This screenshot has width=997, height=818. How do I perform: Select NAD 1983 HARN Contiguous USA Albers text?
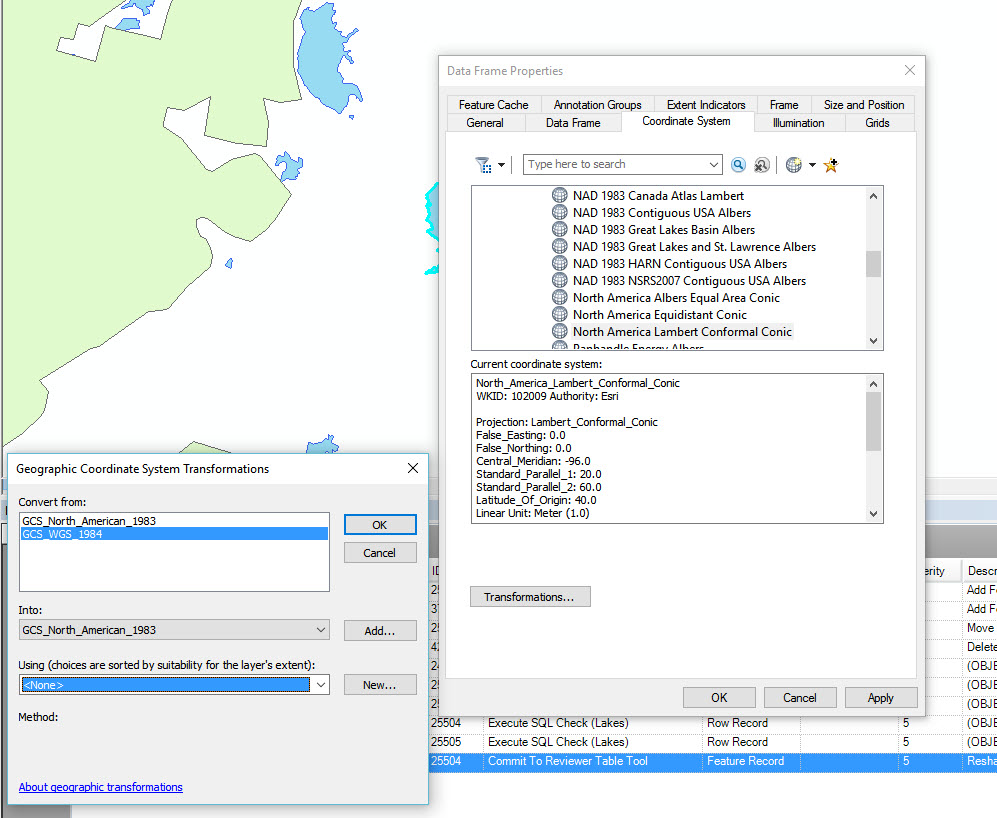(680, 264)
